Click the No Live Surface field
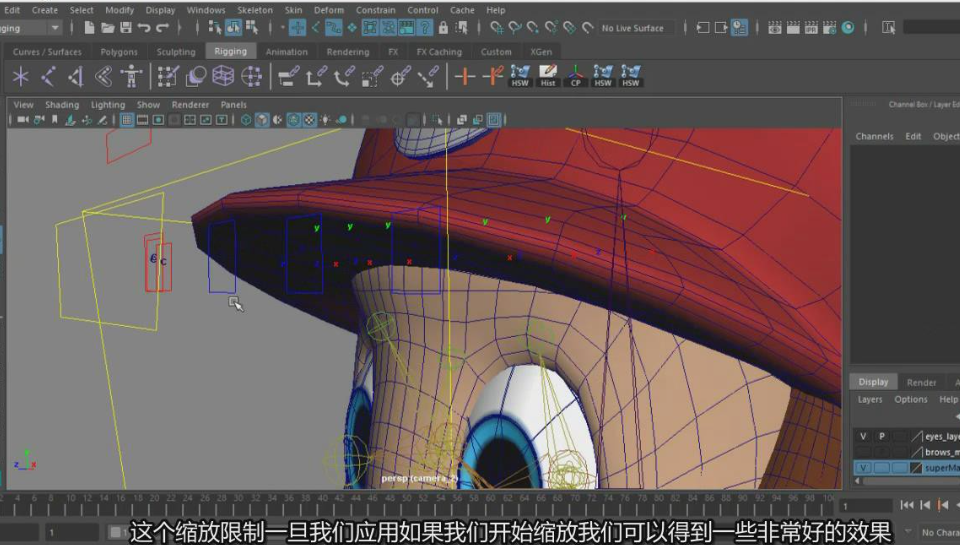 pos(636,28)
